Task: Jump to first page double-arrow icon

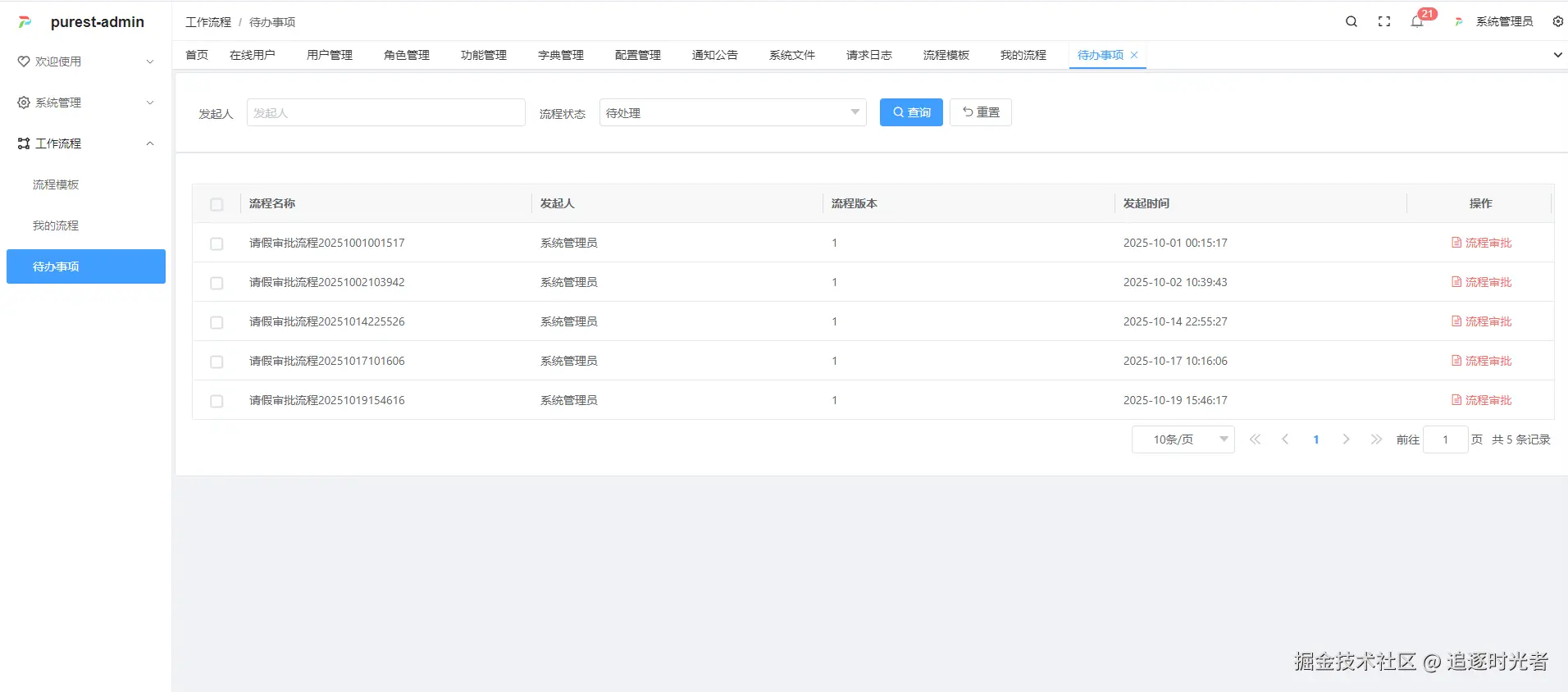Action: pos(1255,439)
